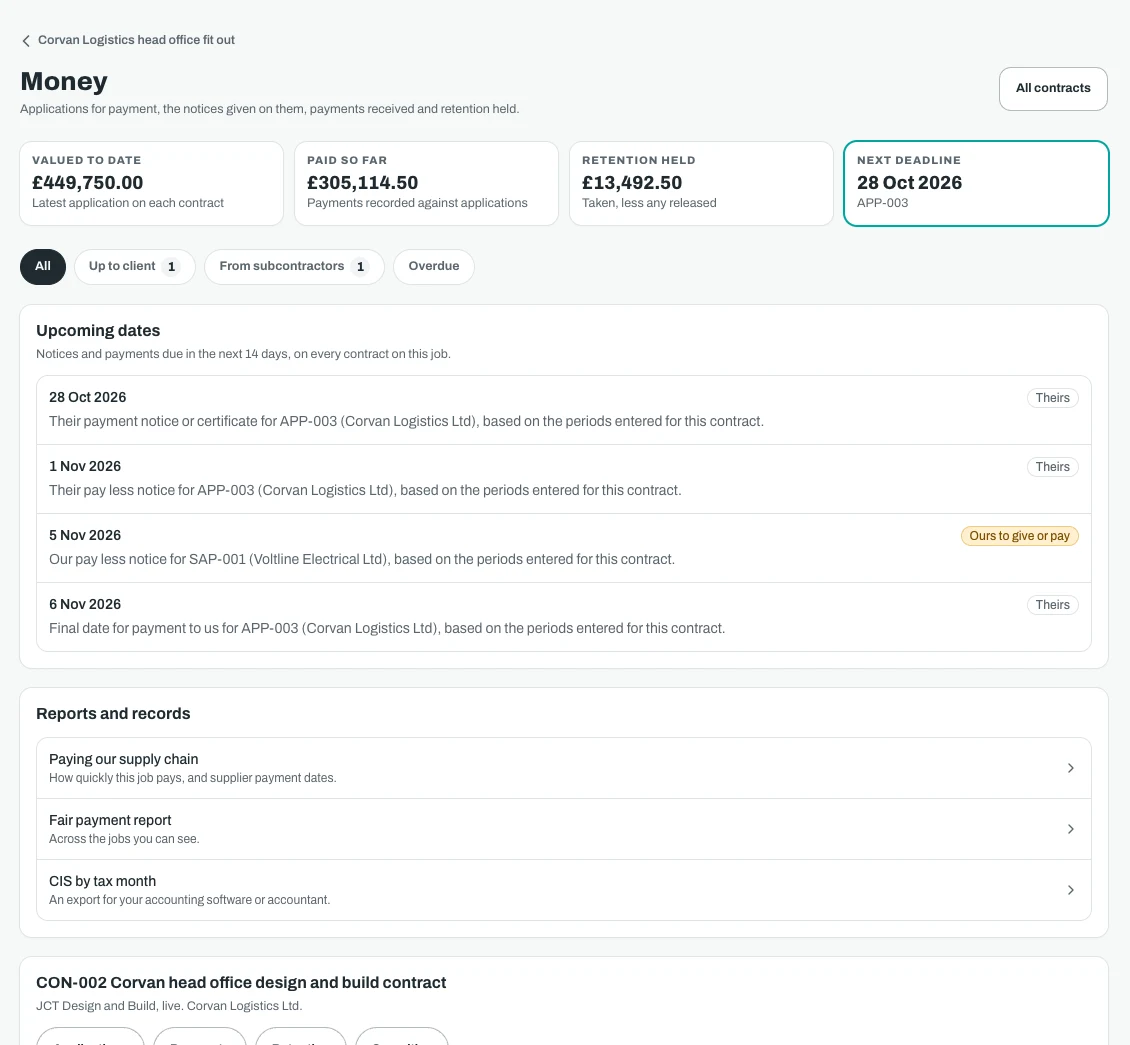Click the £449,750.00 valued amount

pyautogui.click(x=87, y=183)
